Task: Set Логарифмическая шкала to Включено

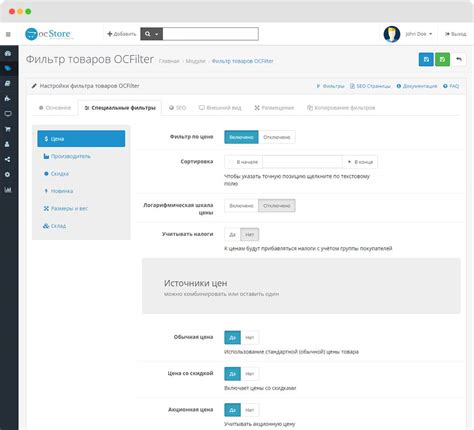Action: pos(241,206)
